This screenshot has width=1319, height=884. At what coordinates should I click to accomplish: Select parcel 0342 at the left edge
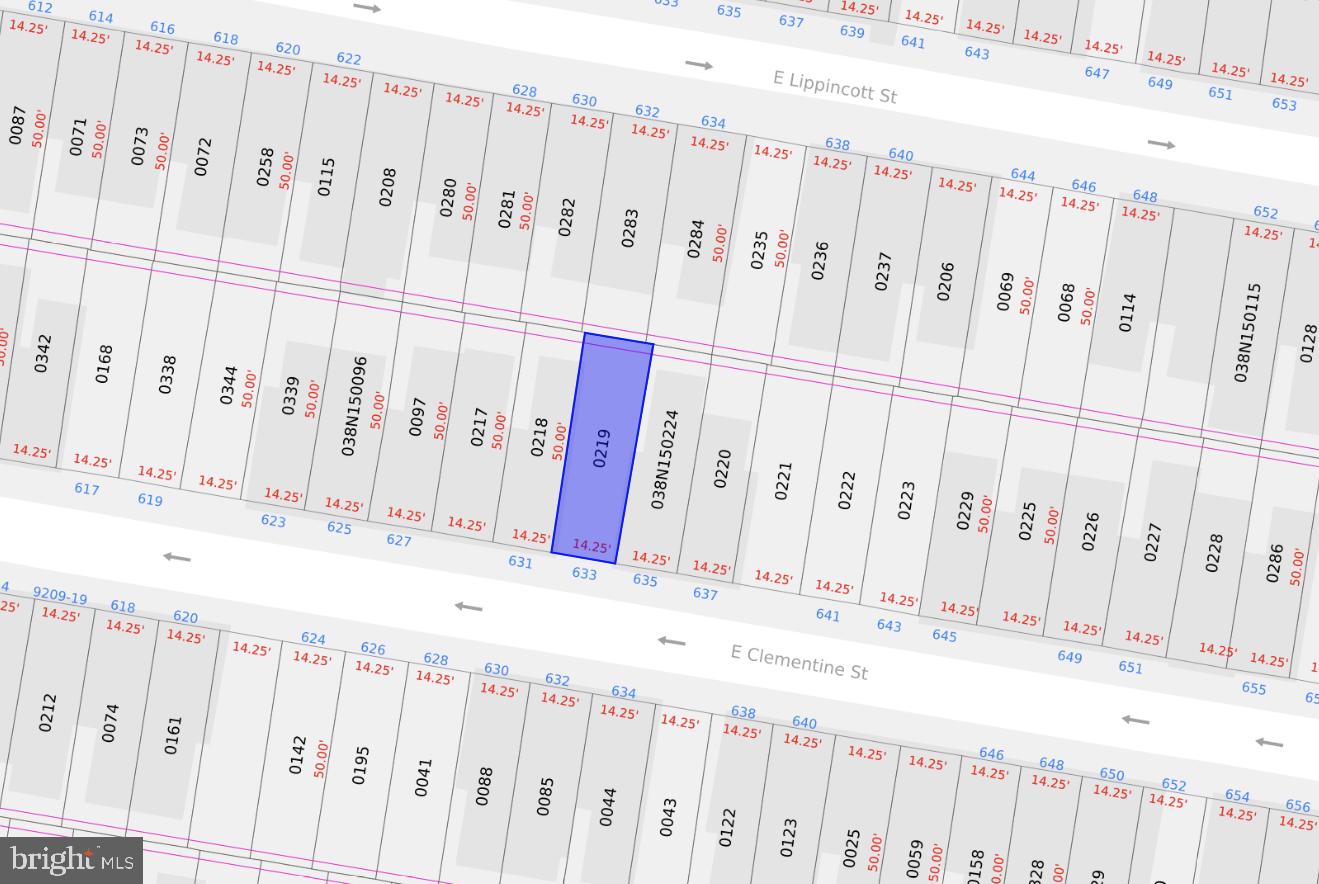point(42,353)
